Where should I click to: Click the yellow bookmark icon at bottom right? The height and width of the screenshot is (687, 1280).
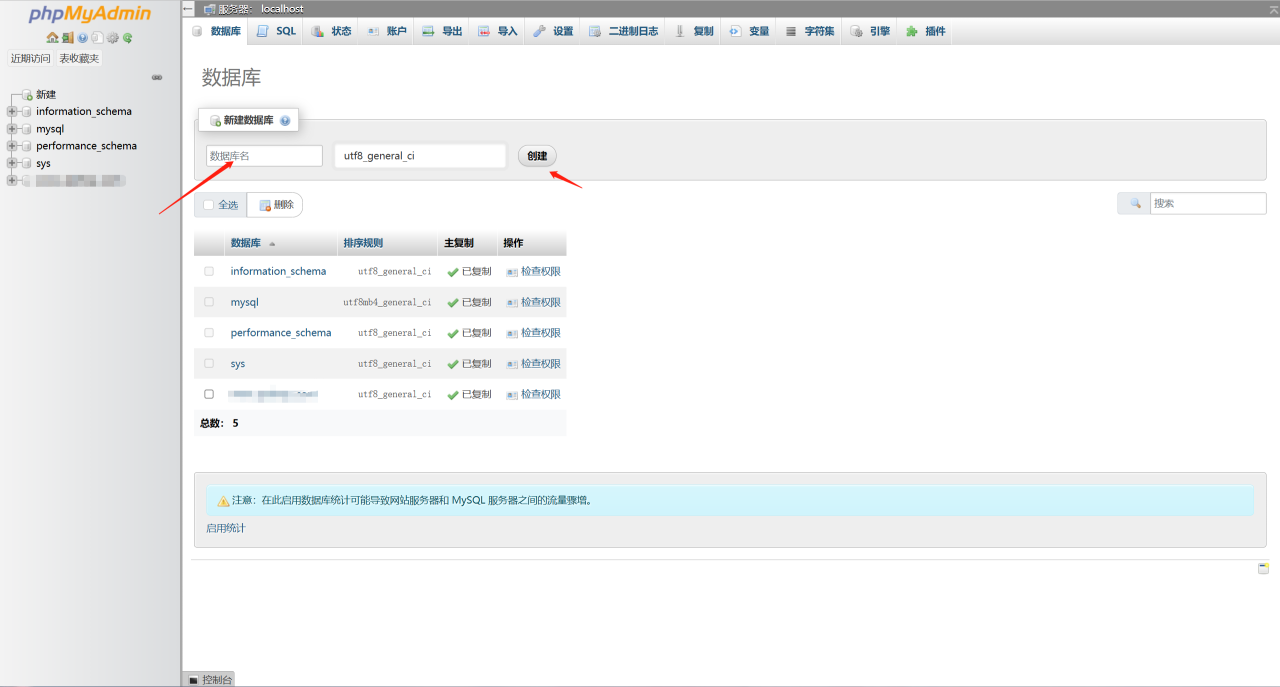(1263, 568)
